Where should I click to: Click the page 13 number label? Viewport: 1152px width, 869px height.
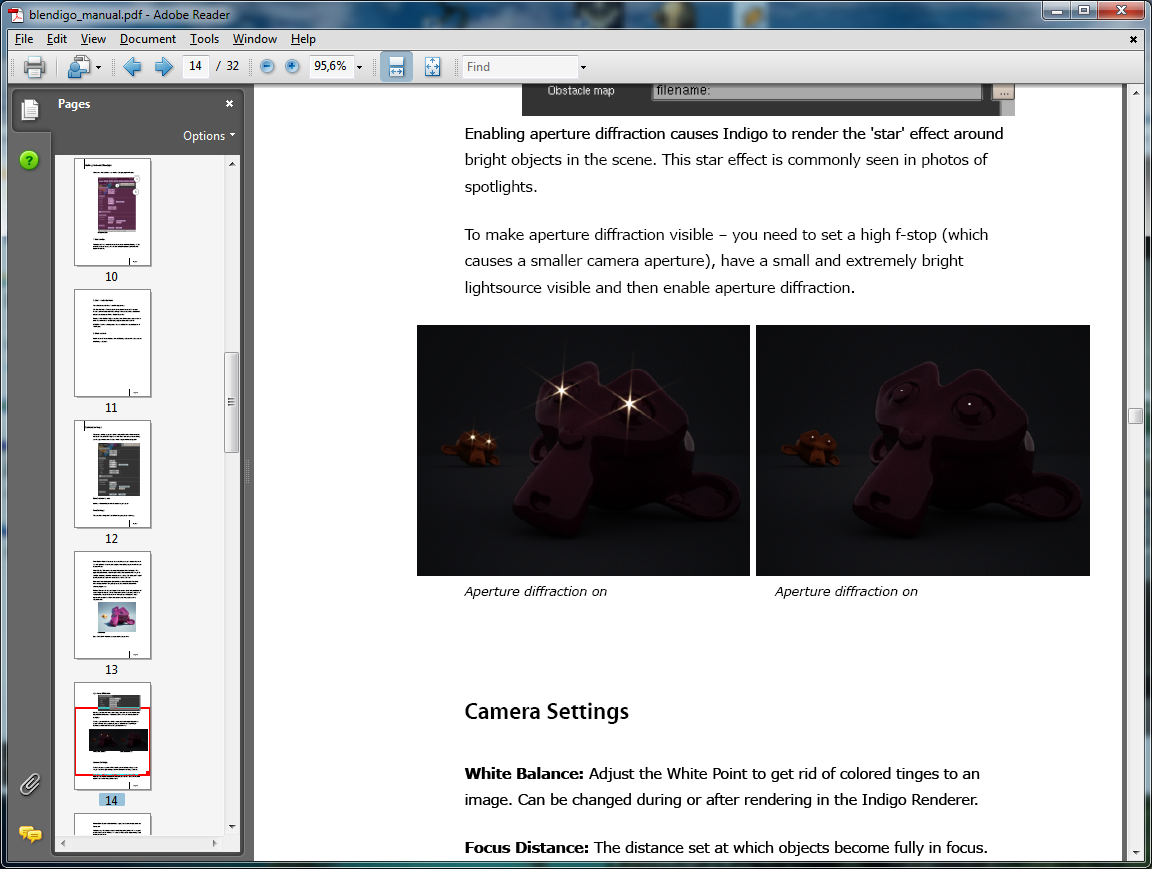coord(112,670)
